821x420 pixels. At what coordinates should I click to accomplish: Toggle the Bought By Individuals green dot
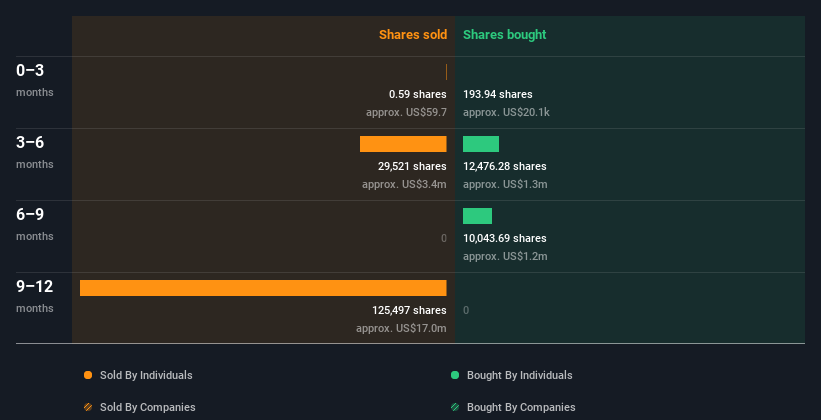pyautogui.click(x=455, y=375)
